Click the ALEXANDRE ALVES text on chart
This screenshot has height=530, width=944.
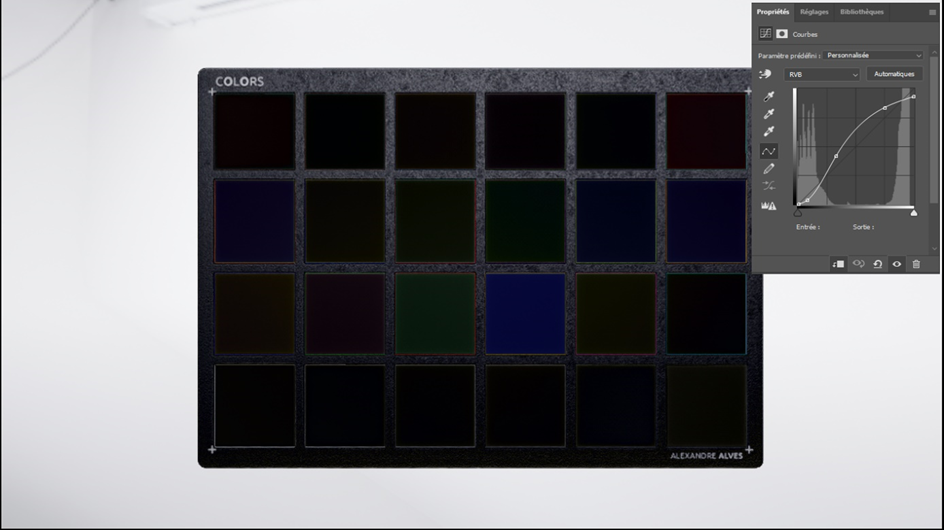[706, 456]
